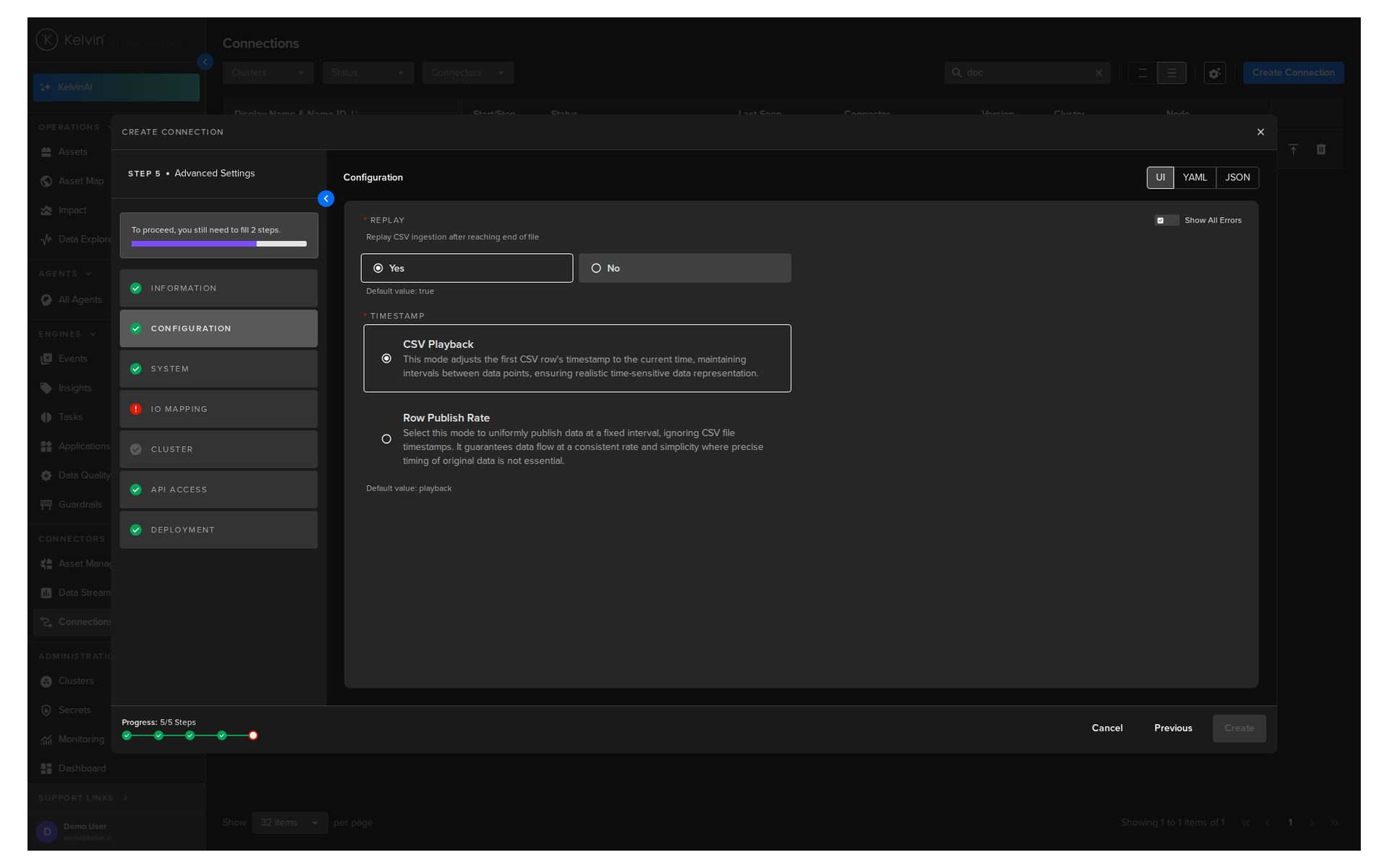Open the Monitoring chart icon
Viewport: 1389px width, 868px height.
click(46, 740)
